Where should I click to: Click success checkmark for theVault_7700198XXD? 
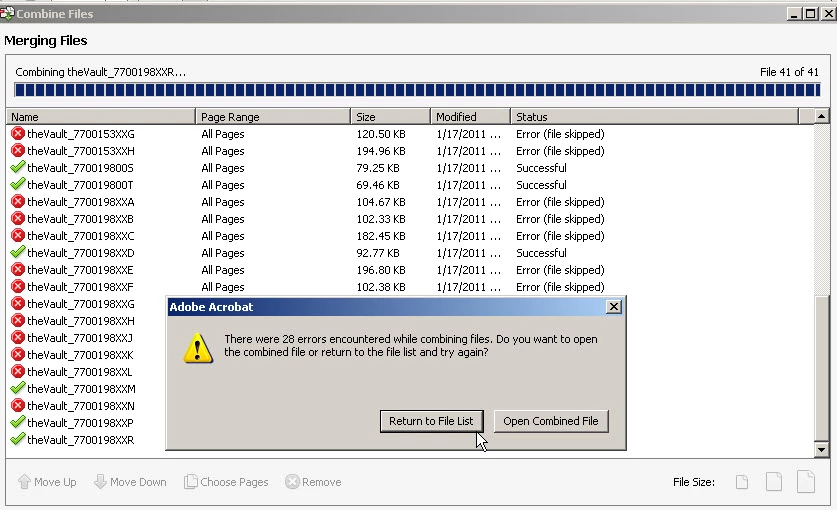(18, 252)
